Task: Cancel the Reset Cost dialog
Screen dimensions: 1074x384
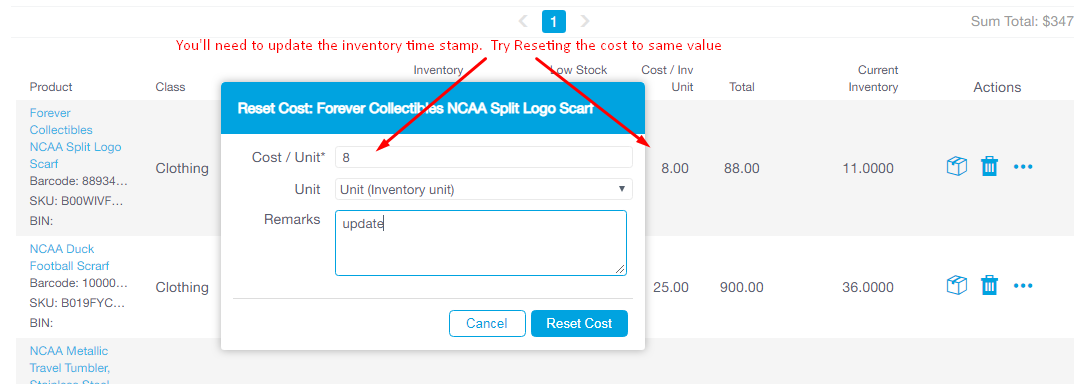Action: tap(487, 323)
